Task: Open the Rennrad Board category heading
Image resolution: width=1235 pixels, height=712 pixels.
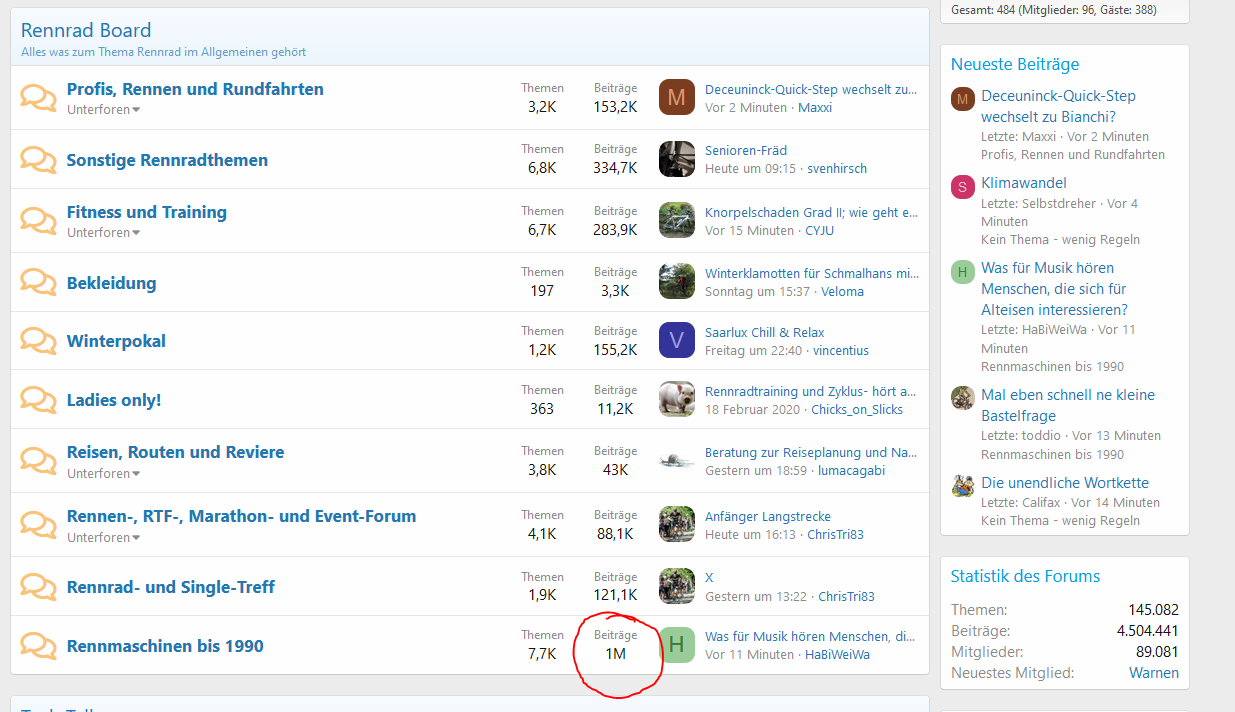Action: click(x=86, y=31)
